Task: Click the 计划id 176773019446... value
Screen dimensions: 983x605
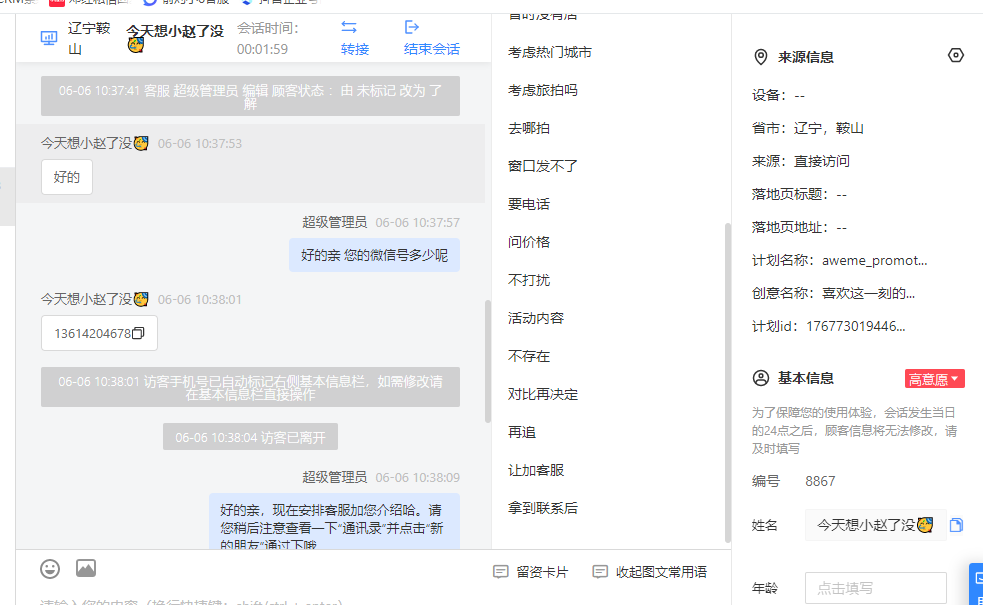Action: [856, 326]
